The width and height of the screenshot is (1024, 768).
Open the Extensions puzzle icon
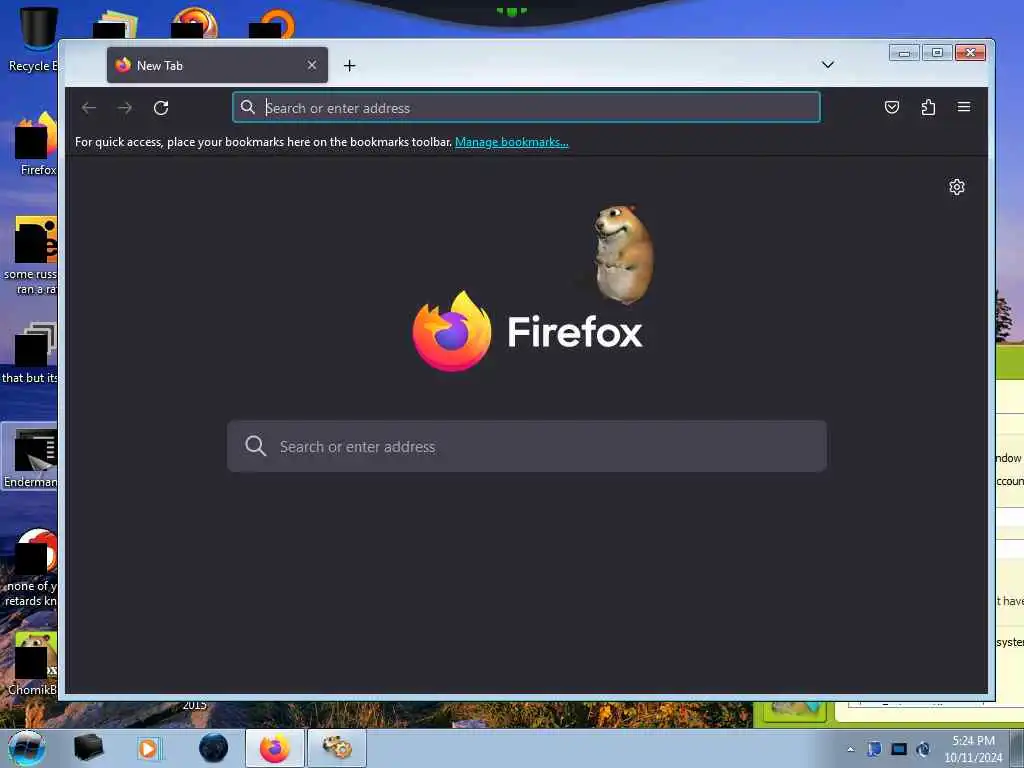[x=928, y=107]
